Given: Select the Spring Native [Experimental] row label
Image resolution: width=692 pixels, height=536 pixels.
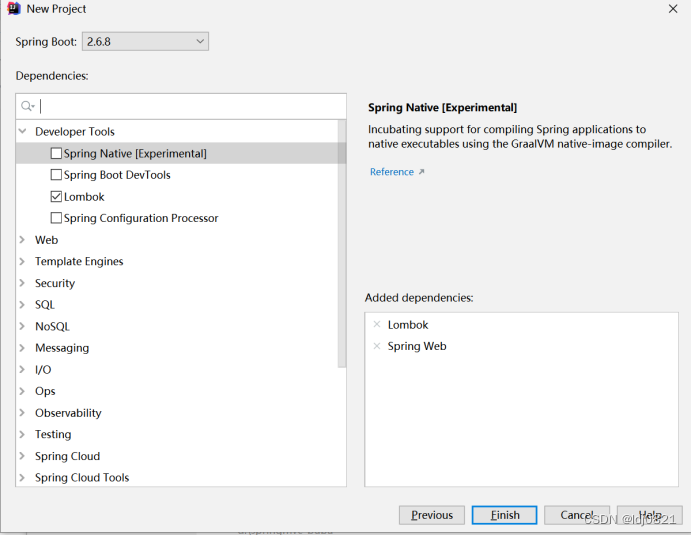Looking at the screenshot, I should 135,153.
